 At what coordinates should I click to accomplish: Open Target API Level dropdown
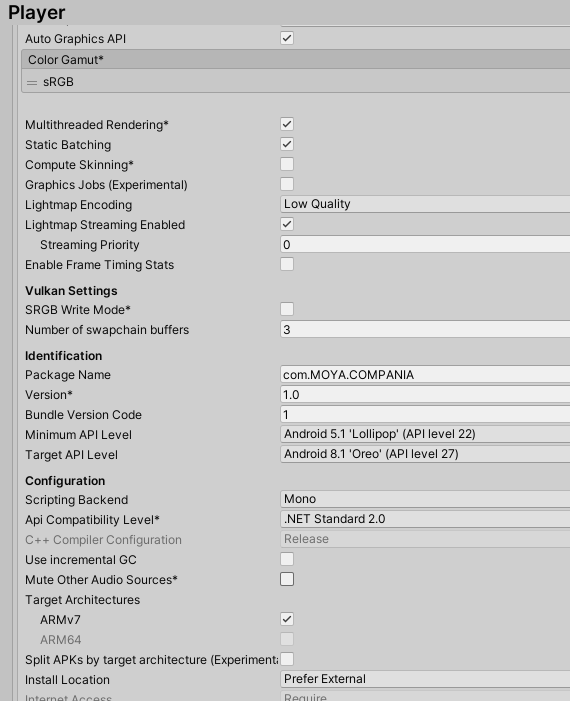point(425,454)
